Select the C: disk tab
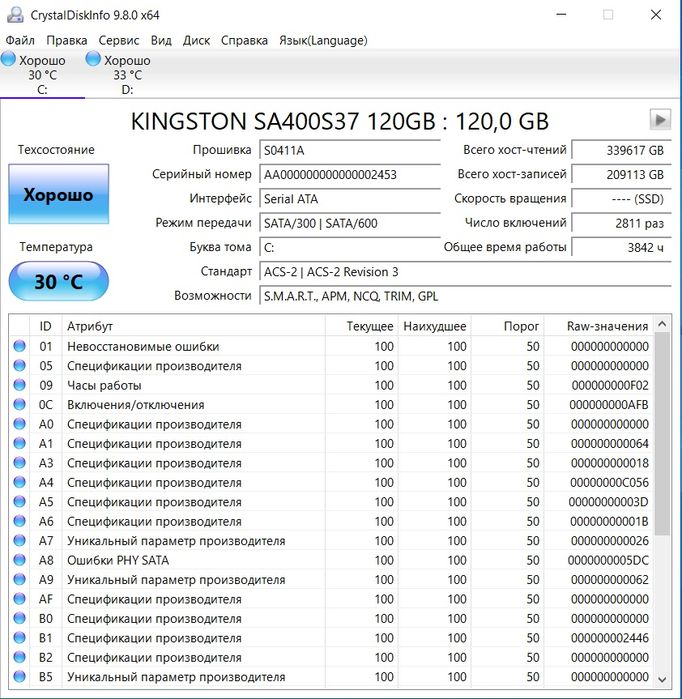The width and height of the screenshot is (682, 699). pyautogui.click(x=42, y=74)
